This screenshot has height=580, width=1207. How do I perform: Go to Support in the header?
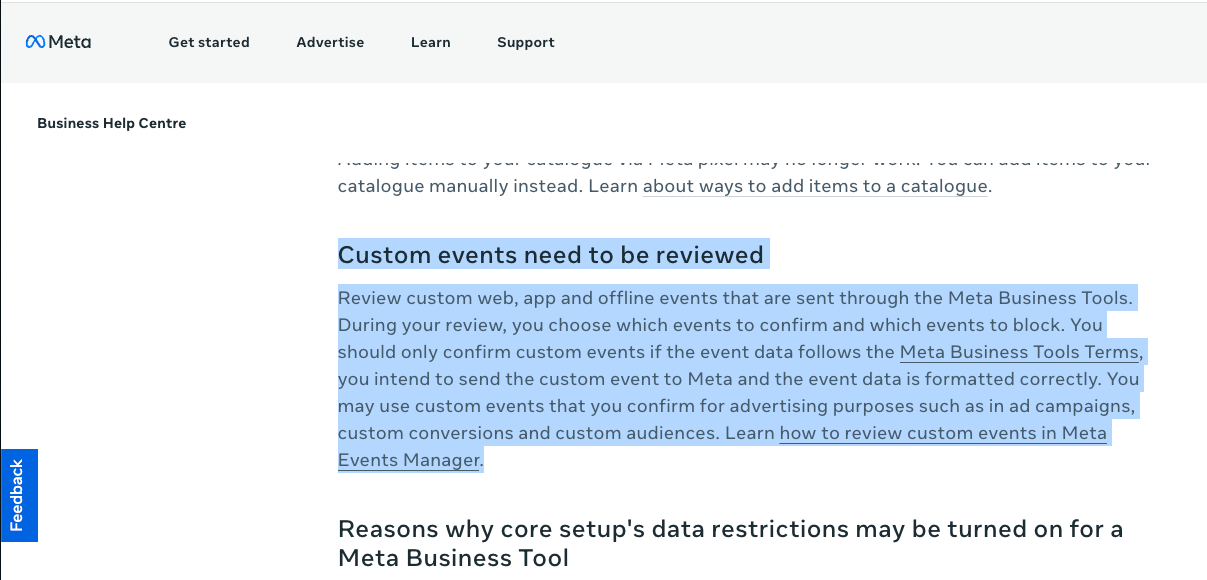(x=525, y=42)
